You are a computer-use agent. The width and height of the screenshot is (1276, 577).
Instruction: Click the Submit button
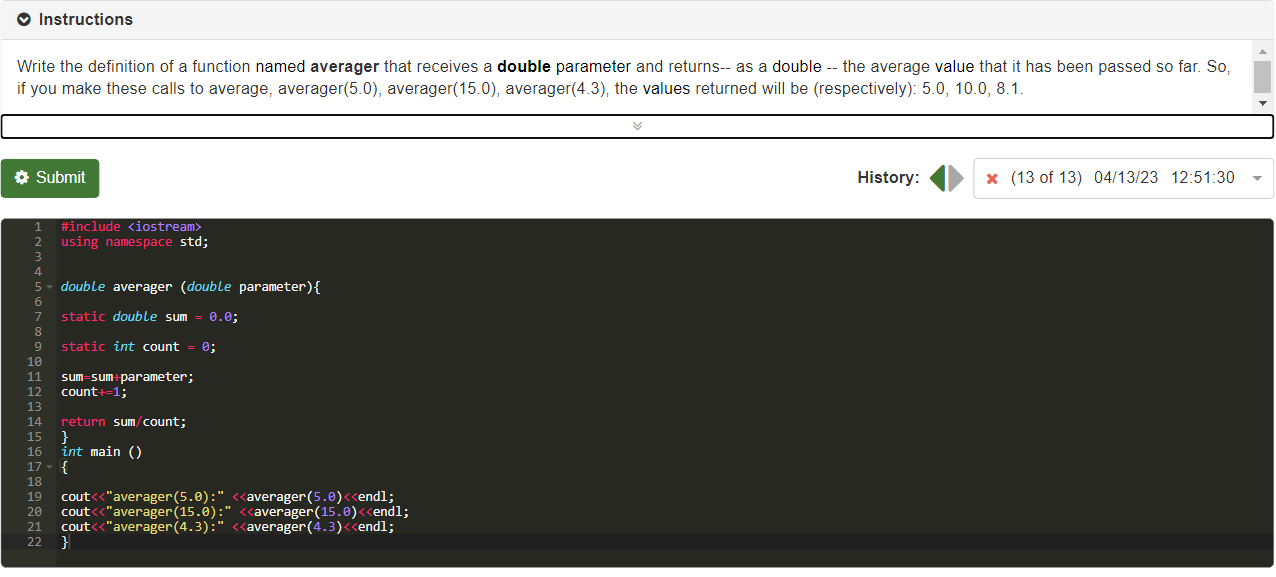[50, 178]
